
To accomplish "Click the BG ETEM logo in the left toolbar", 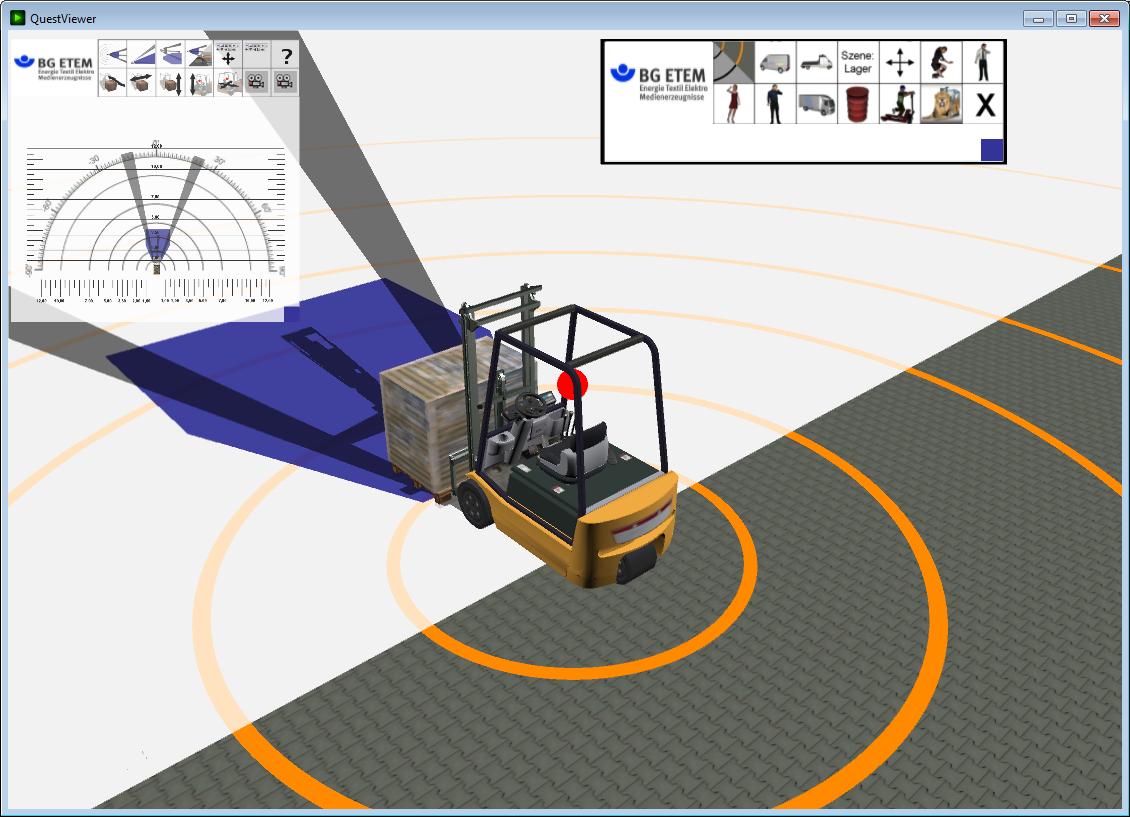I will click(54, 67).
